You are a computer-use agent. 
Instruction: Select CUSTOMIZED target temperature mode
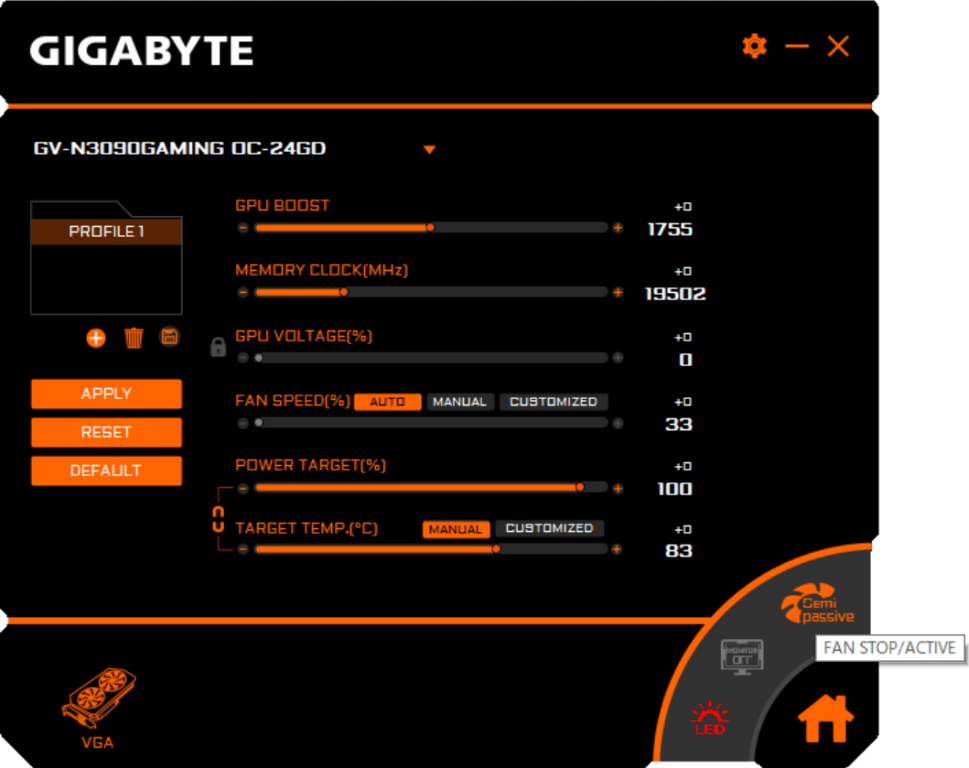549,529
